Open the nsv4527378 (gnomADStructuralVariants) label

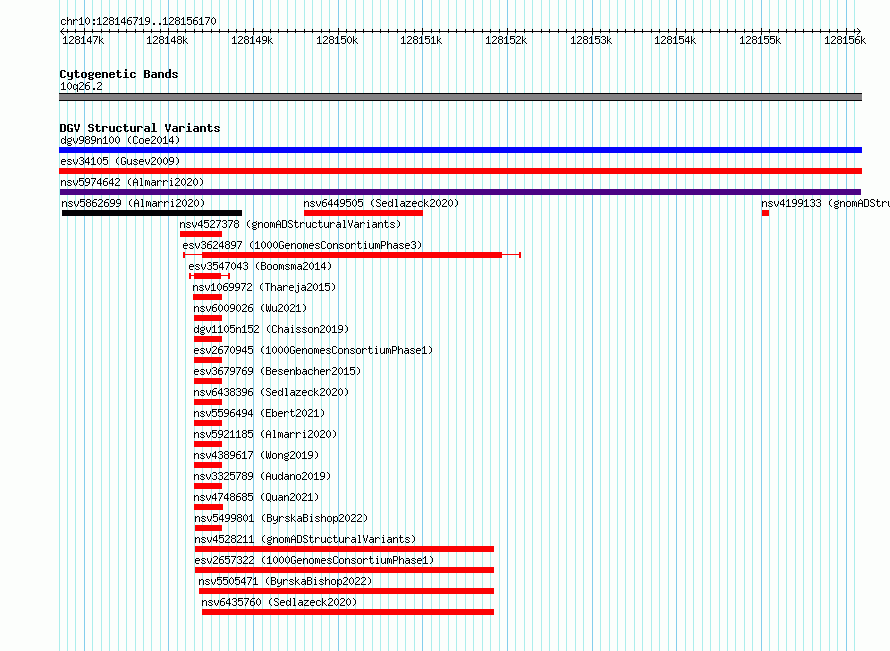[x=291, y=224]
